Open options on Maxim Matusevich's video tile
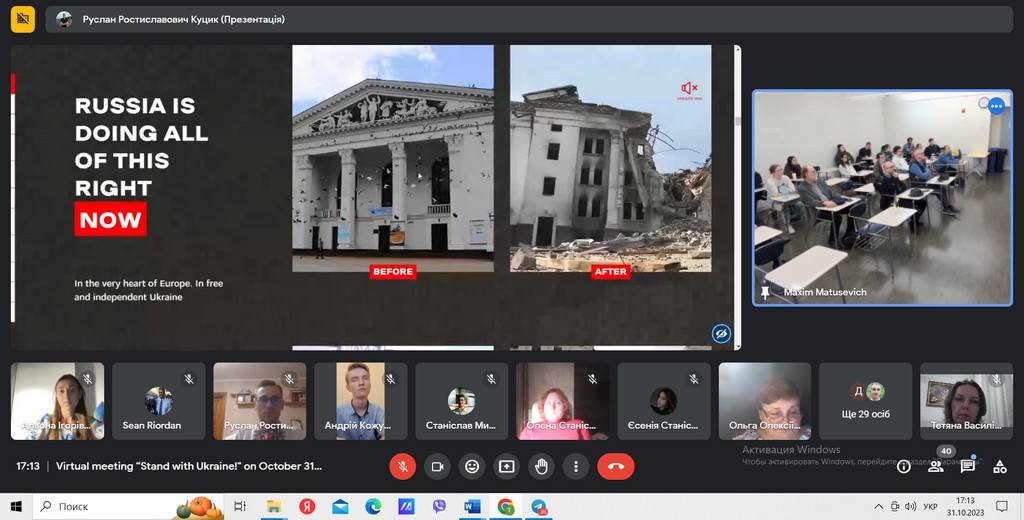 996,107
